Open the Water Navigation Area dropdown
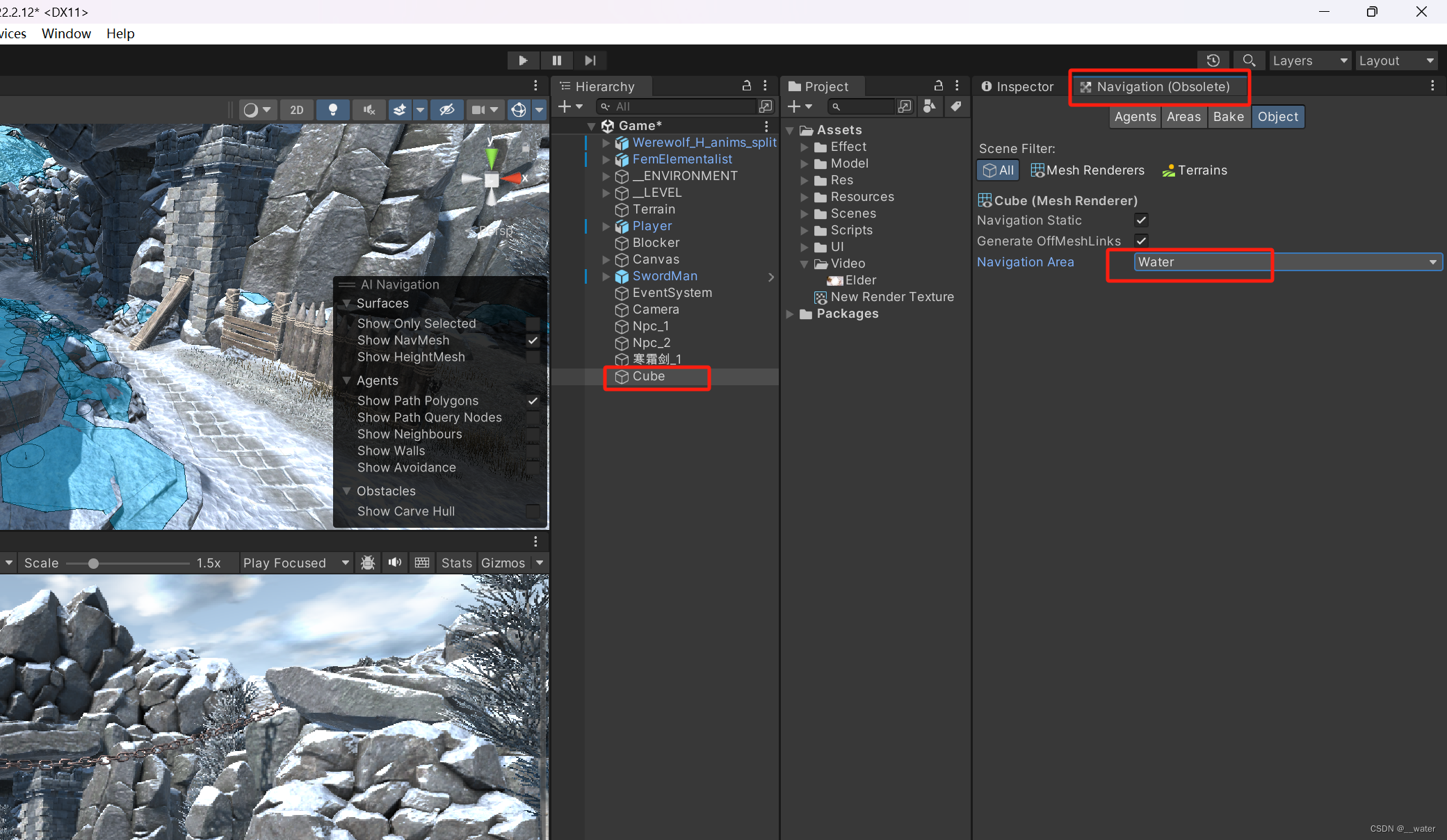This screenshot has height=840, width=1447. pos(1286,262)
